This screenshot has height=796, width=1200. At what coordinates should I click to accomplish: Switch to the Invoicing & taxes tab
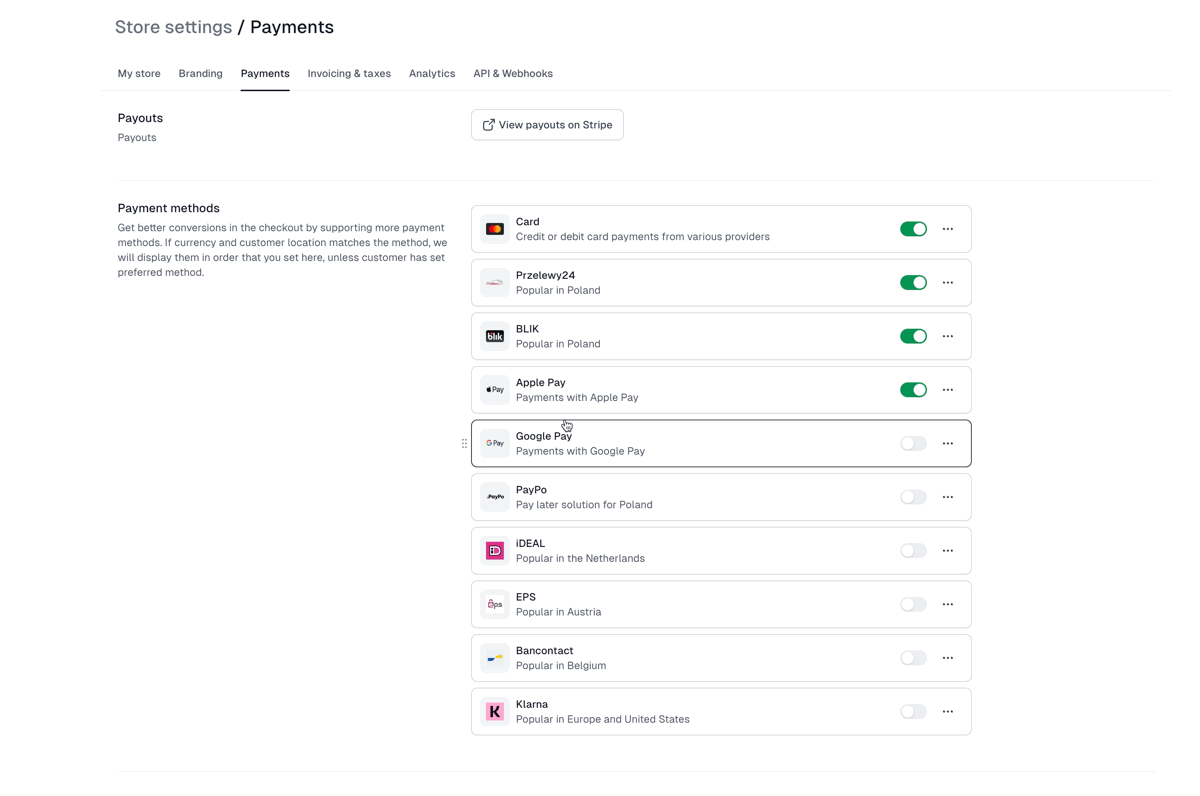349,74
